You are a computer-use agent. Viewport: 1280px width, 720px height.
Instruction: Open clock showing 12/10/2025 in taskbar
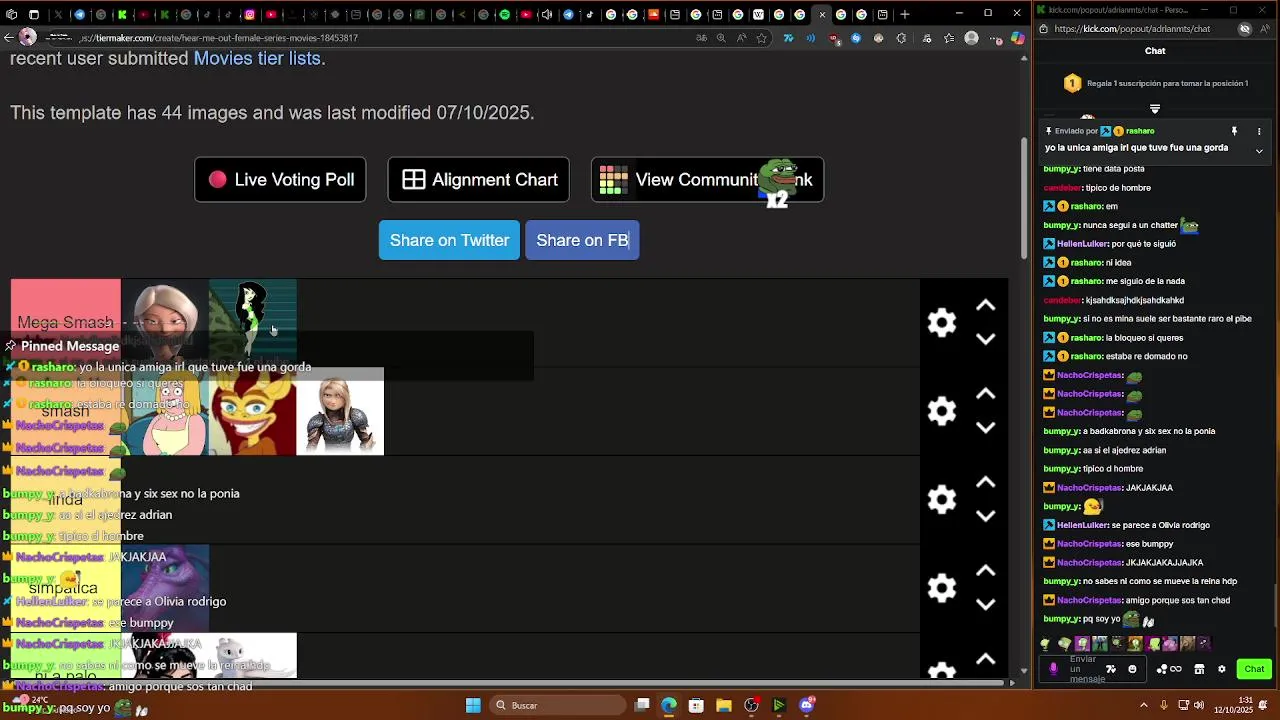(1233, 705)
